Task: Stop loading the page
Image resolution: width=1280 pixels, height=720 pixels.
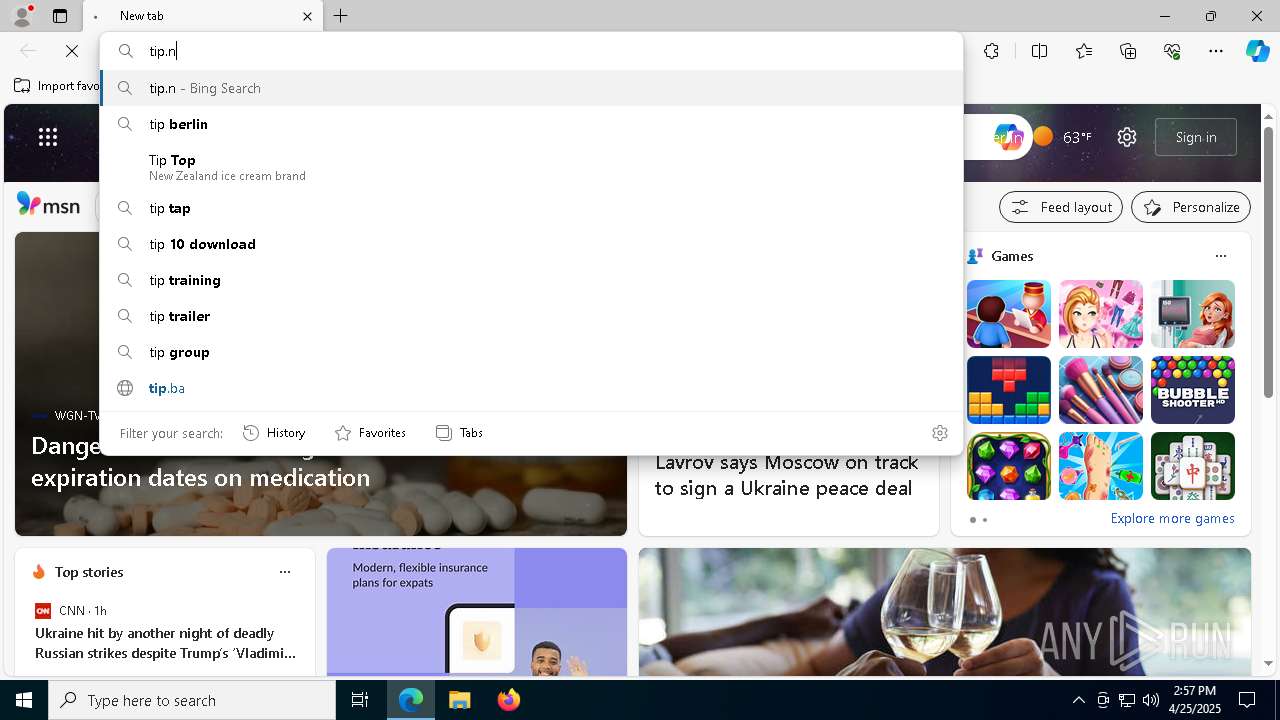Action: coord(72,51)
